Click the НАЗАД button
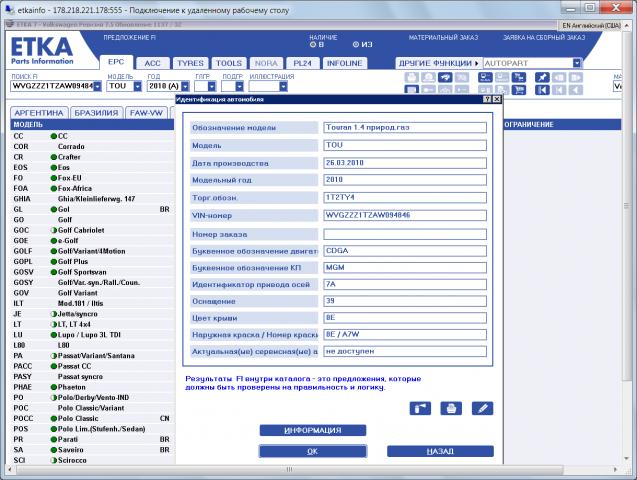Image resolution: width=637 pixels, height=480 pixels. (440, 451)
